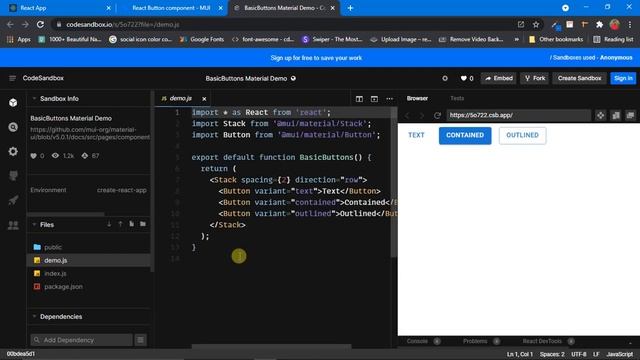Reload the Chrome page
The width and height of the screenshot is (640, 360).
[x=40, y=24]
